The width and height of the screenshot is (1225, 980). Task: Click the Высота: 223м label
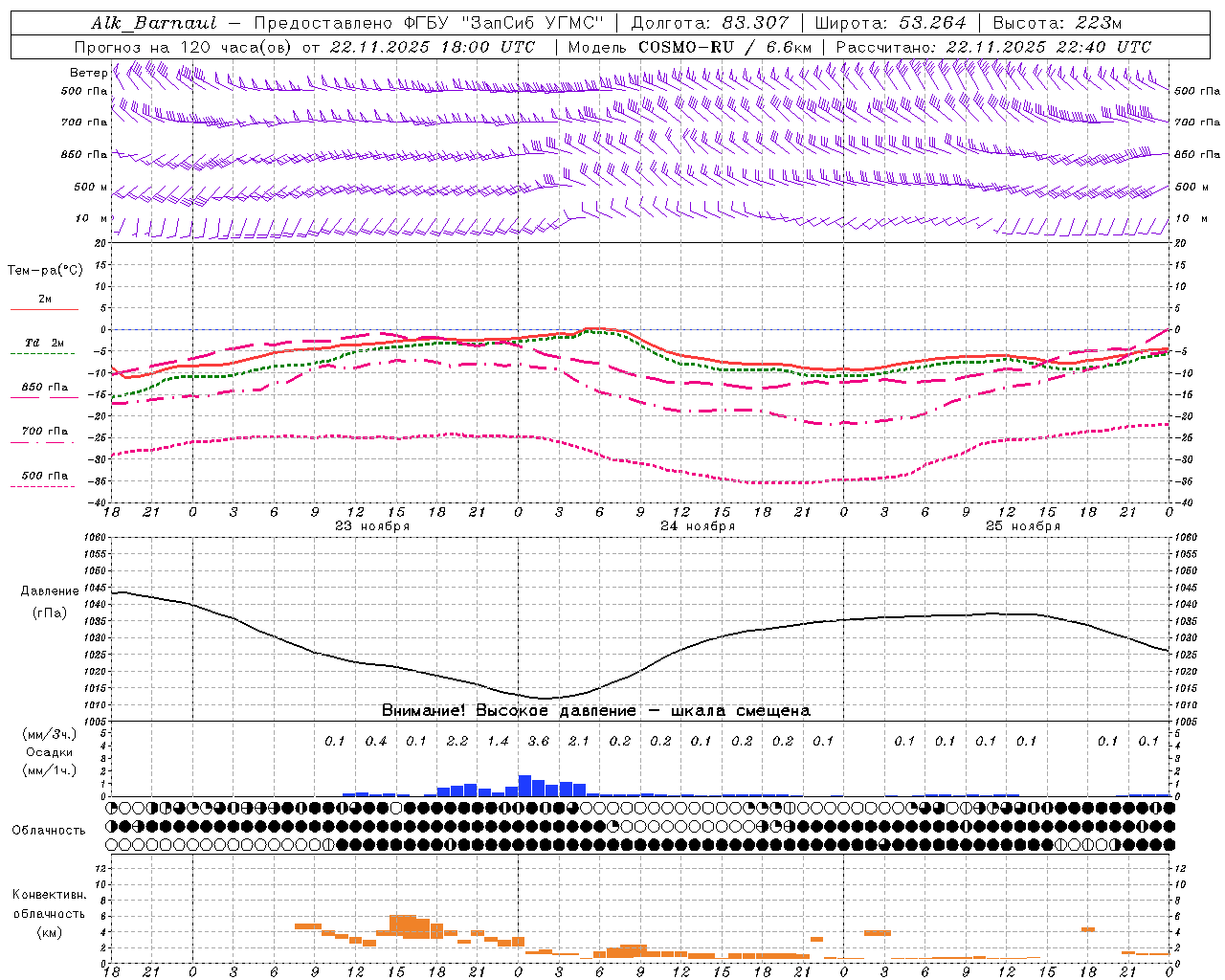point(1057,23)
